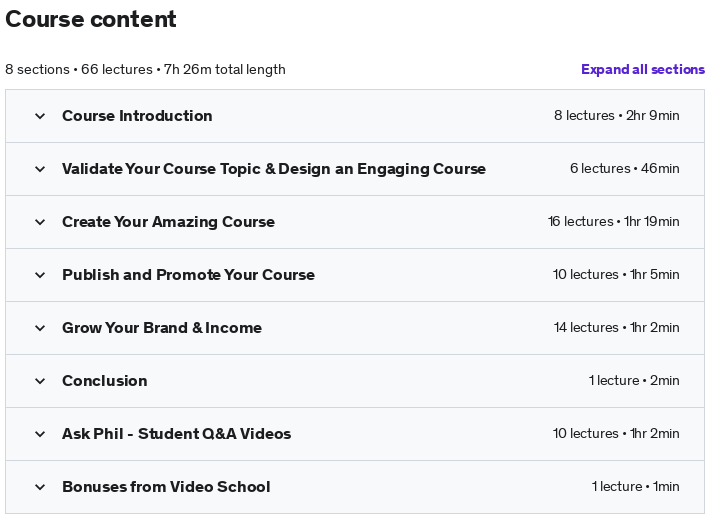This screenshot has width=705, height=514.
Task: Expand the Create Your Amazing Course chevron
Action: point(40,222)
